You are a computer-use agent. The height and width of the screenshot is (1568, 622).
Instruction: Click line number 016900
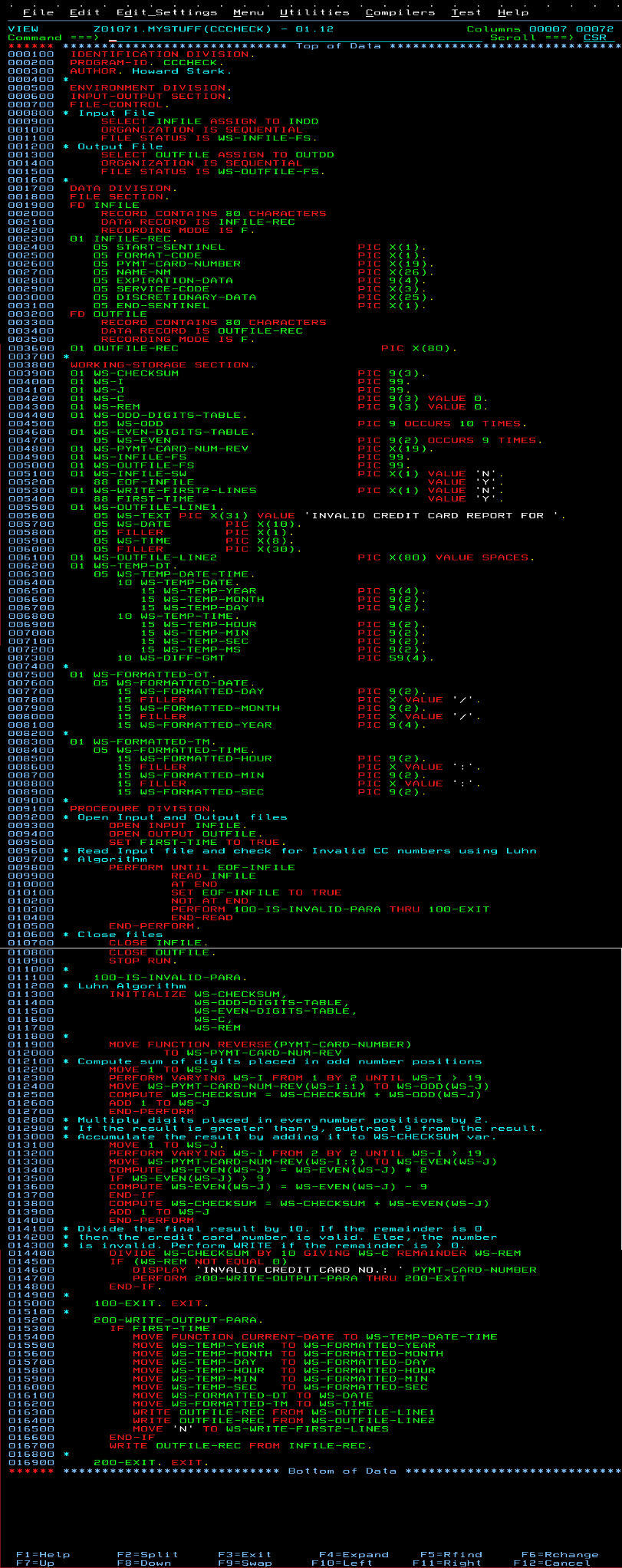(x=31, y=1462)
